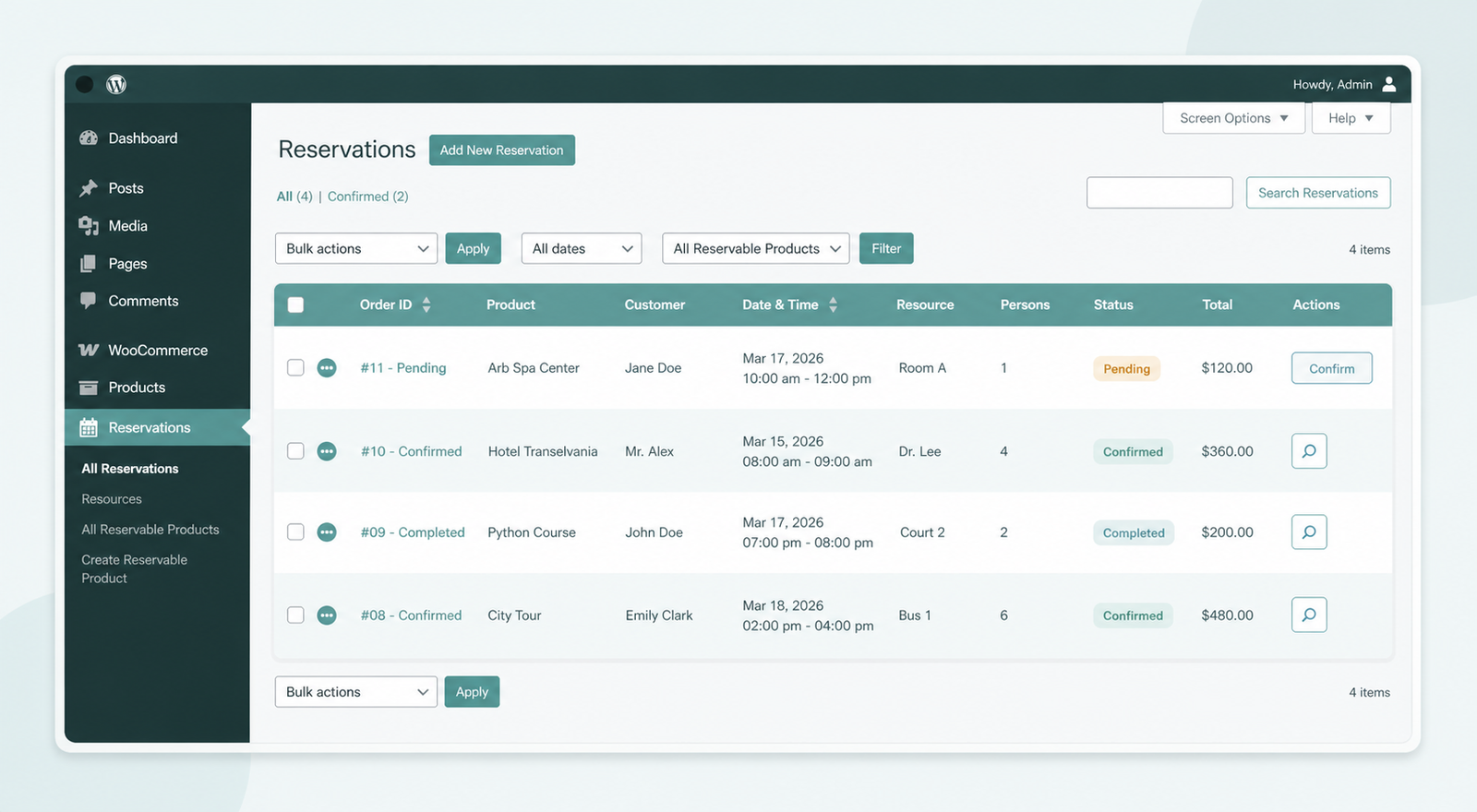This screenshot has height=812, width=1477.
Task: Click the Pages document icon
Action: (x=89, y=264)
